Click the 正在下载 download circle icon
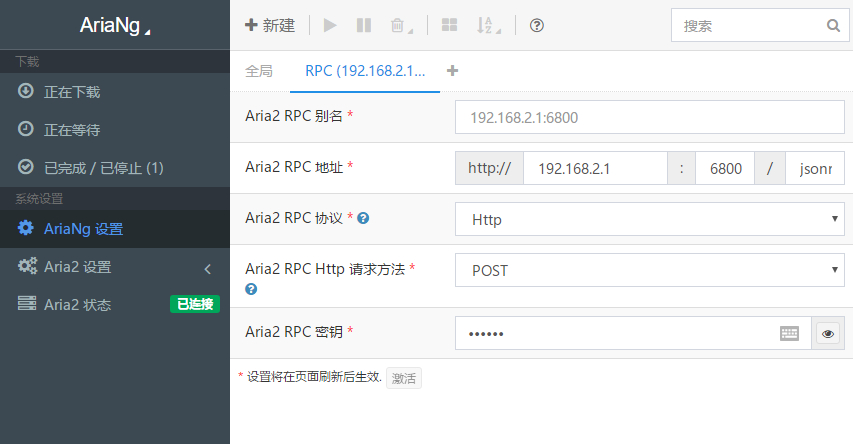 26,90
